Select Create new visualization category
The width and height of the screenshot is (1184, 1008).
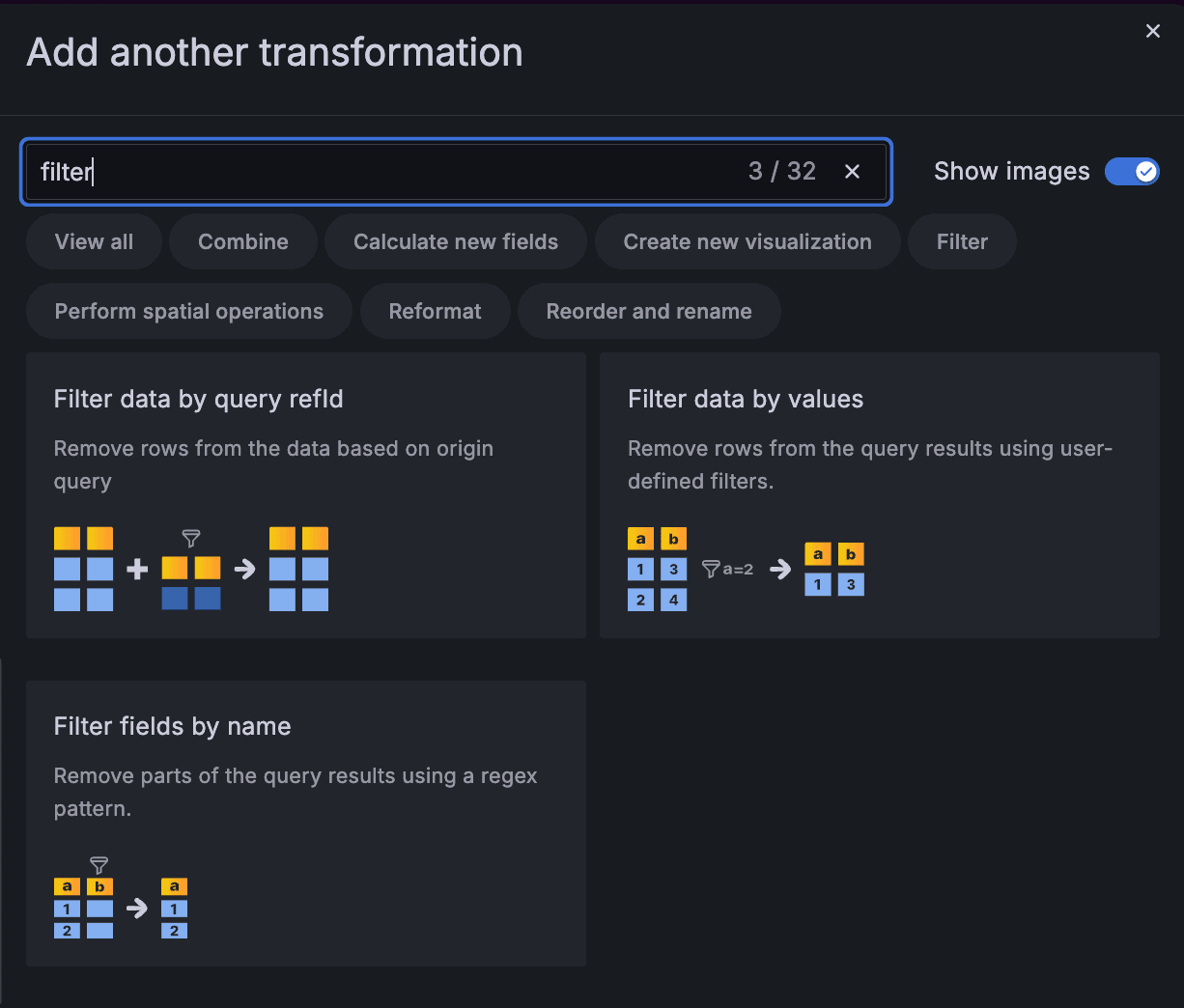747,241
